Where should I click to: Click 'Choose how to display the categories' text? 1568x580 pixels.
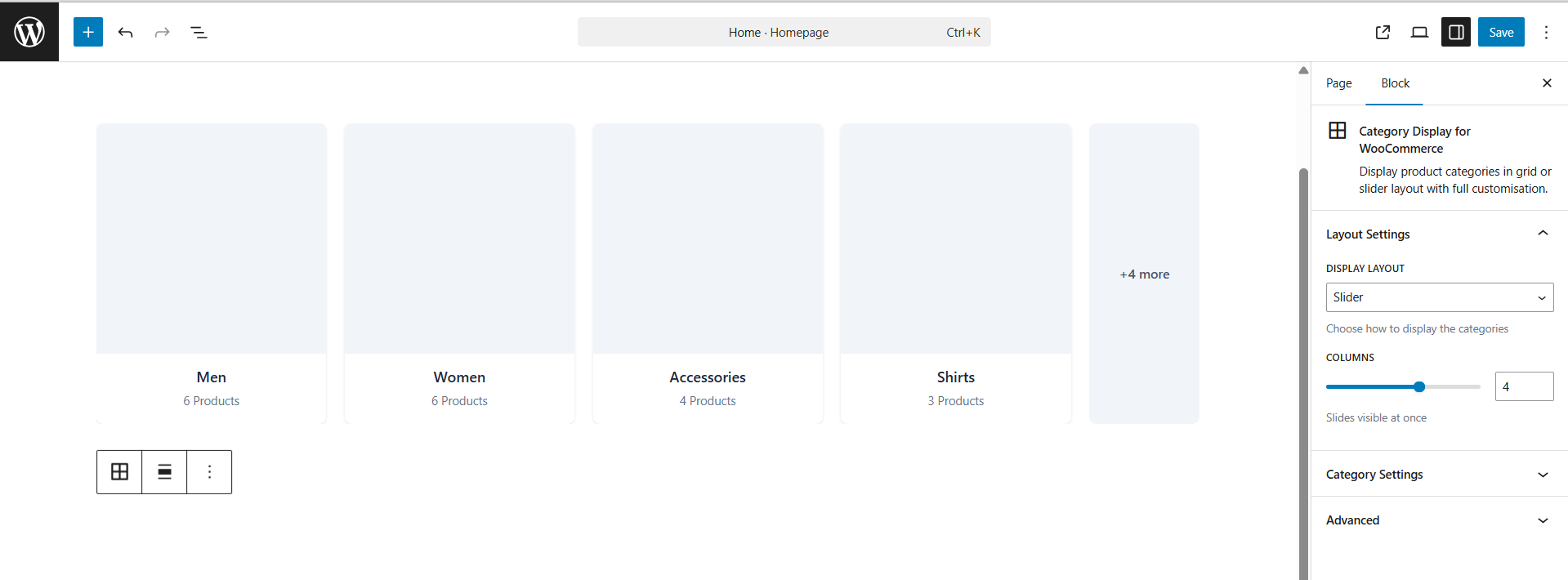(1417, 328)
